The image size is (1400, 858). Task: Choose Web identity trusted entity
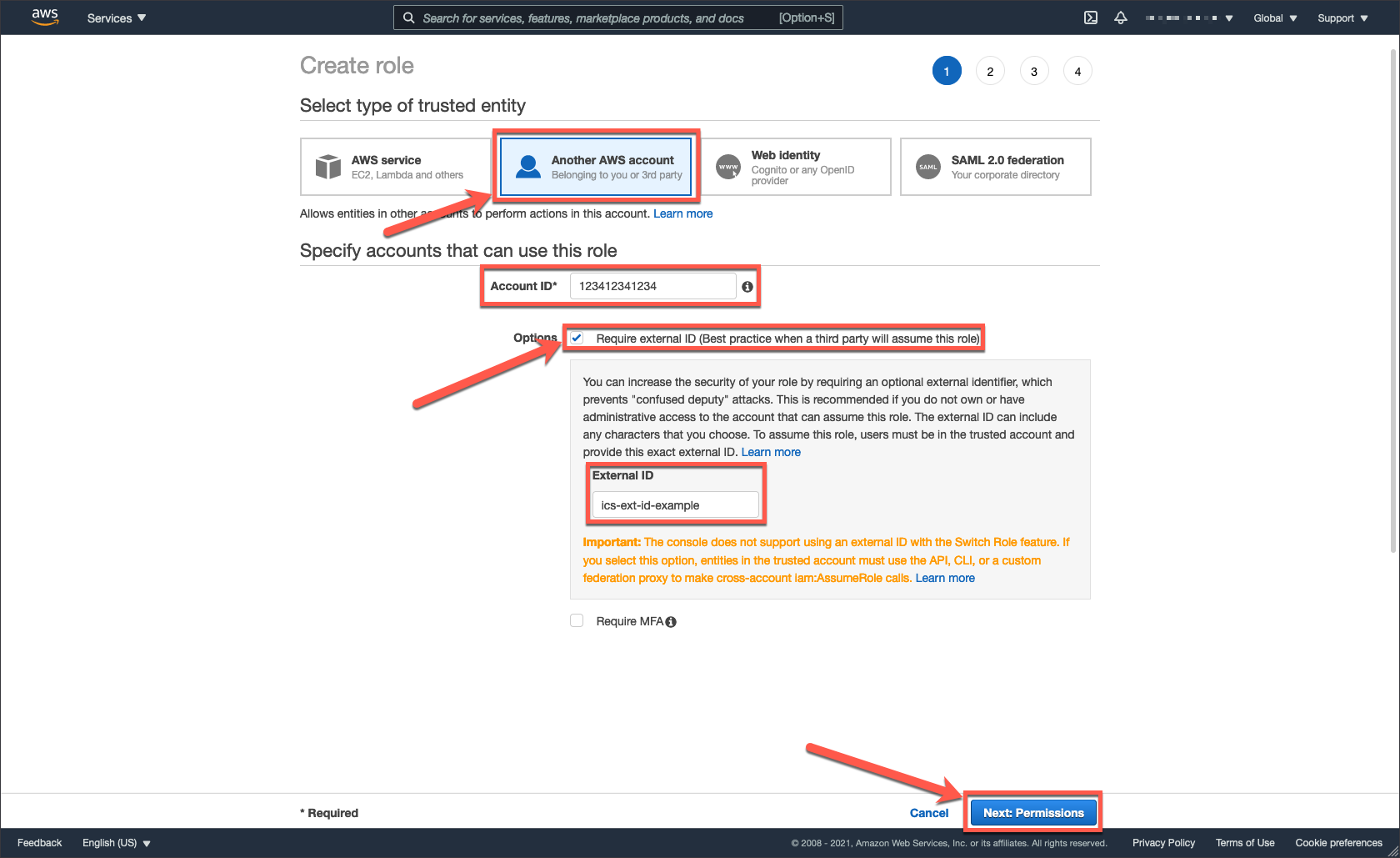[796, 167]
